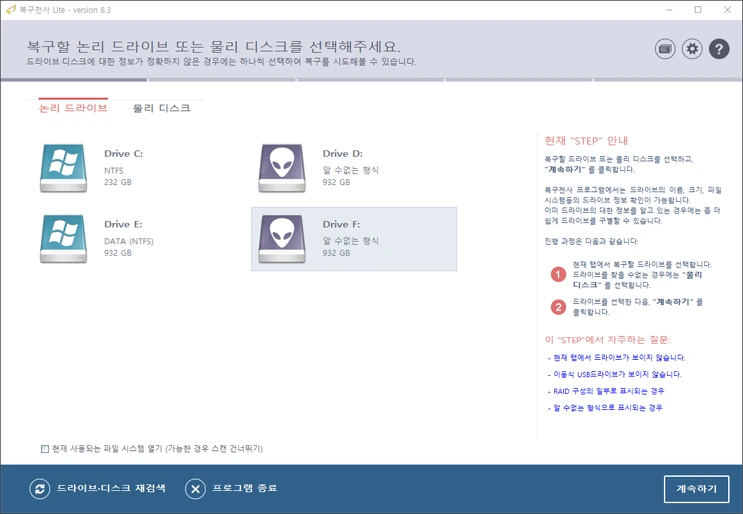Click the disk image icon in header
This screenshot has width=743, height=514.
click(x=665, y=49)
